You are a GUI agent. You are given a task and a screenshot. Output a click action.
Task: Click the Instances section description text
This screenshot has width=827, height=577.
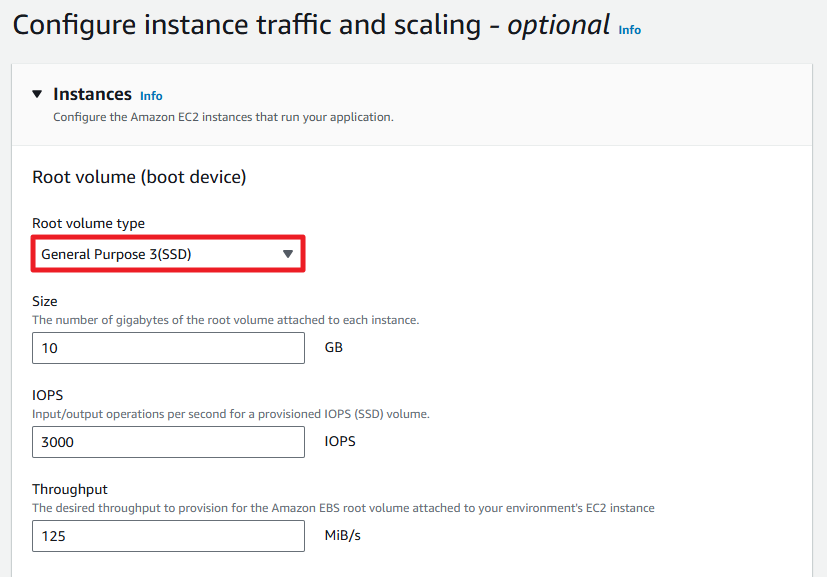point(223,117)
